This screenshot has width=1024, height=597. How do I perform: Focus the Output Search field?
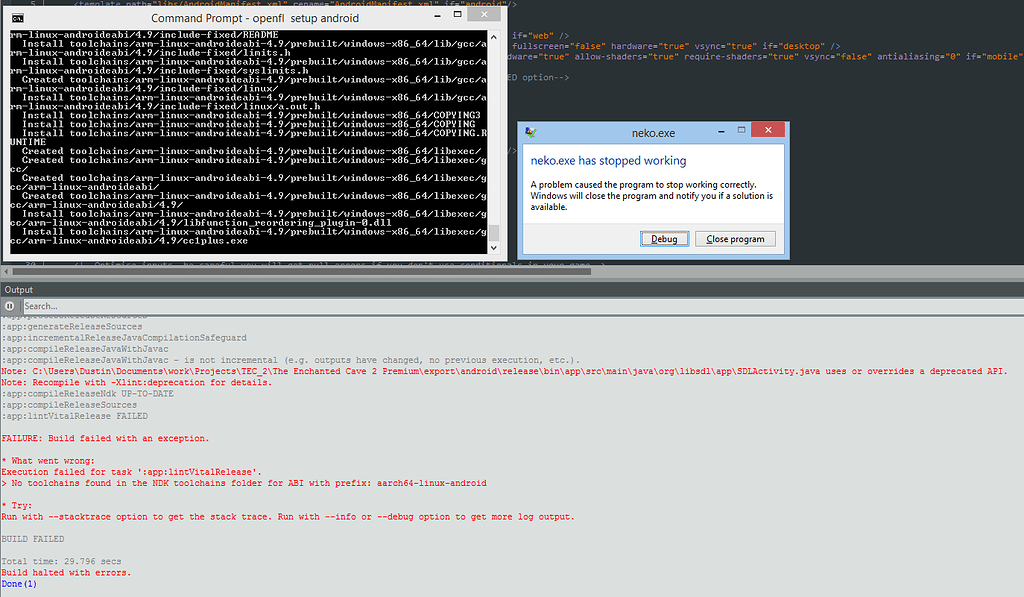pos(522,306)
